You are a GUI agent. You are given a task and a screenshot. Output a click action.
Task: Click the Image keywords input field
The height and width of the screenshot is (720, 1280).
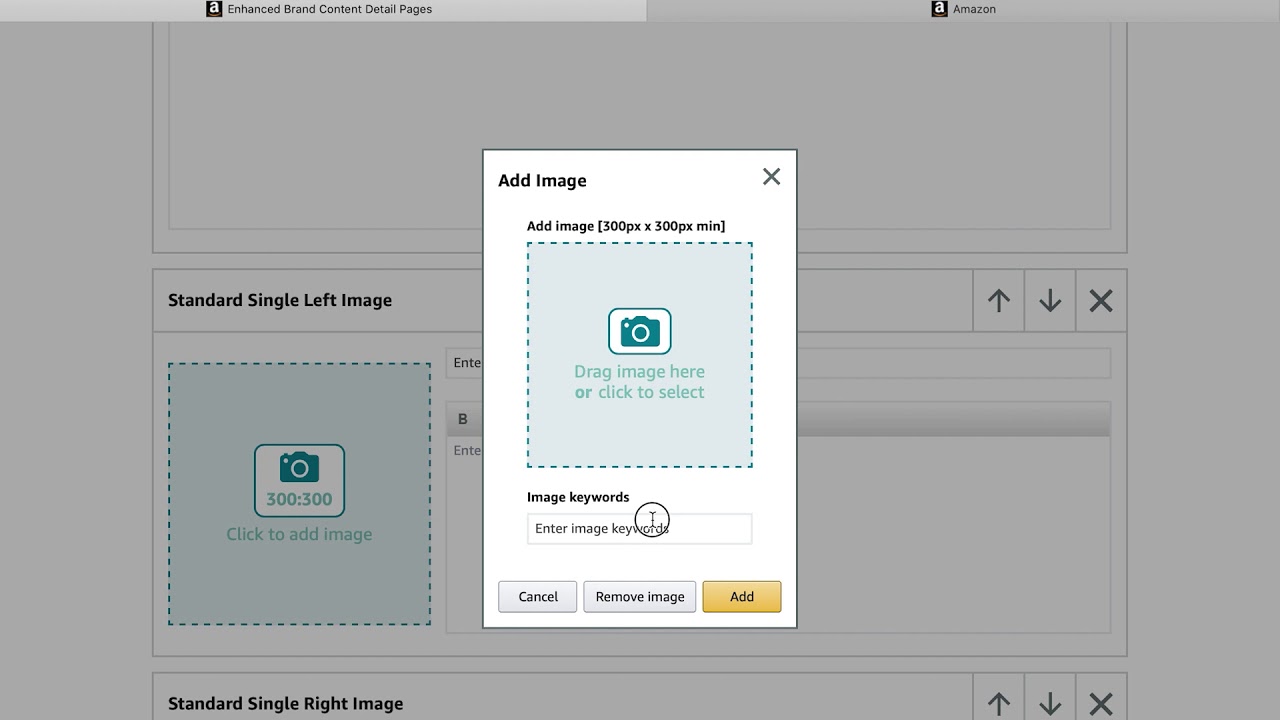click(639, 529)
